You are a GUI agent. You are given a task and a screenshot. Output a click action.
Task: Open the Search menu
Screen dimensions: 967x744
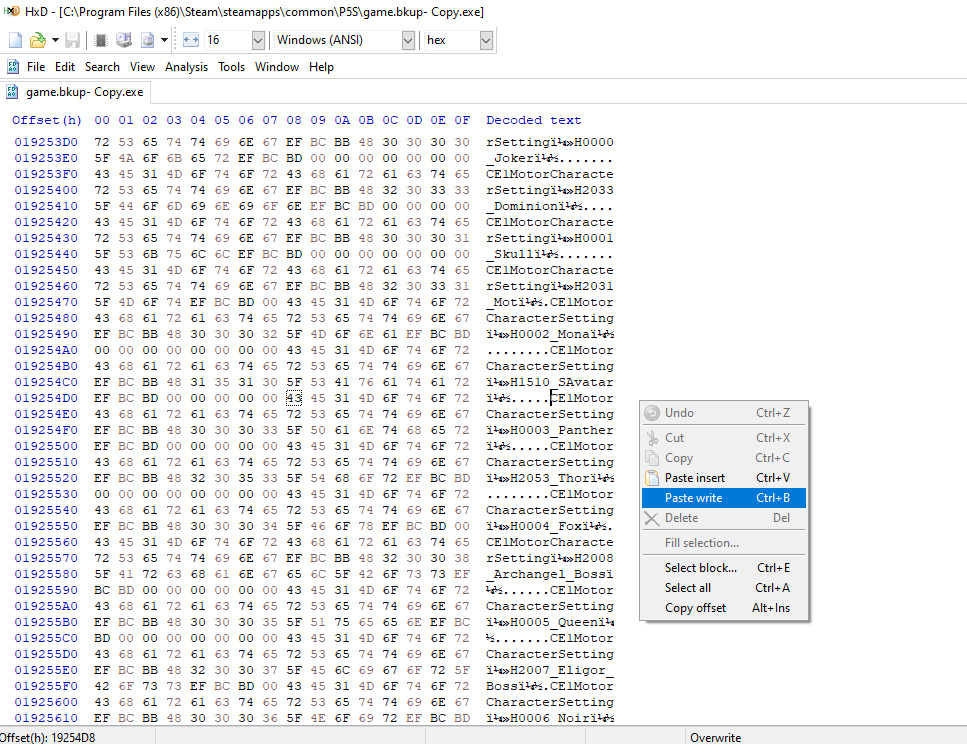click(x=102, y=67)
